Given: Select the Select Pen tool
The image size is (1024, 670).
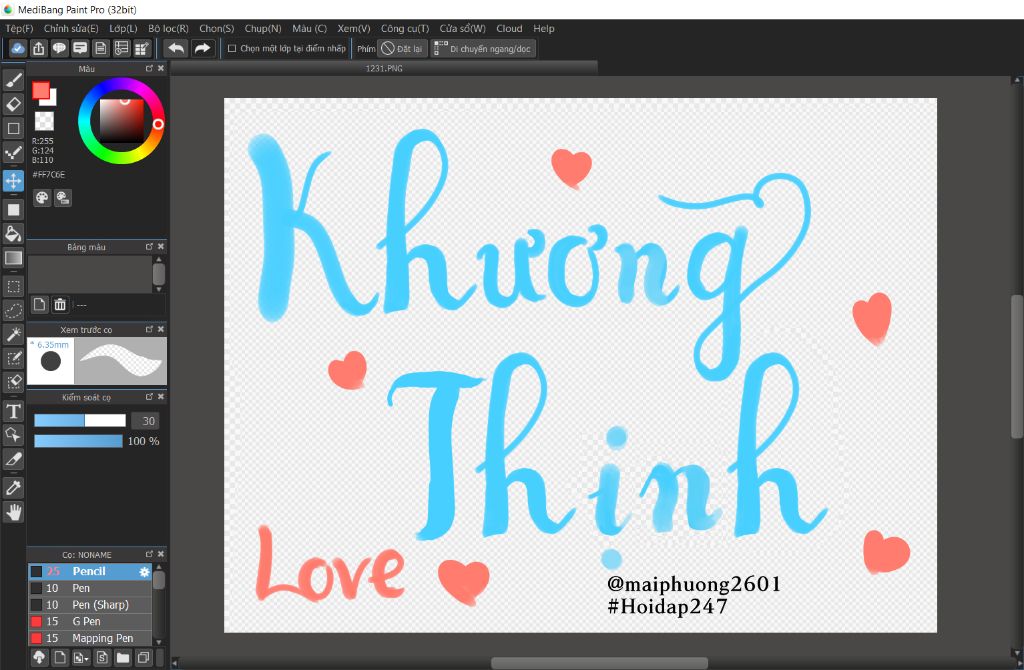Looking at the screenshot, I should coord(13,359).
